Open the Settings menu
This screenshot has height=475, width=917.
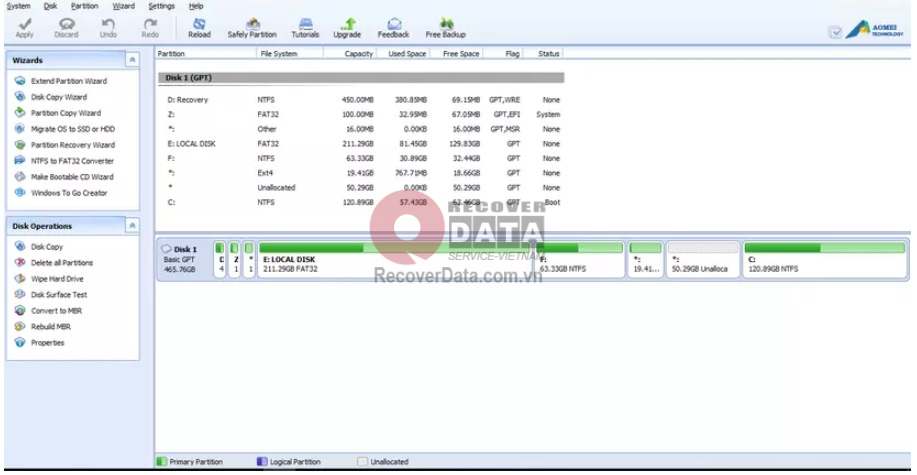pyautogui.click(x=161, y=6)
